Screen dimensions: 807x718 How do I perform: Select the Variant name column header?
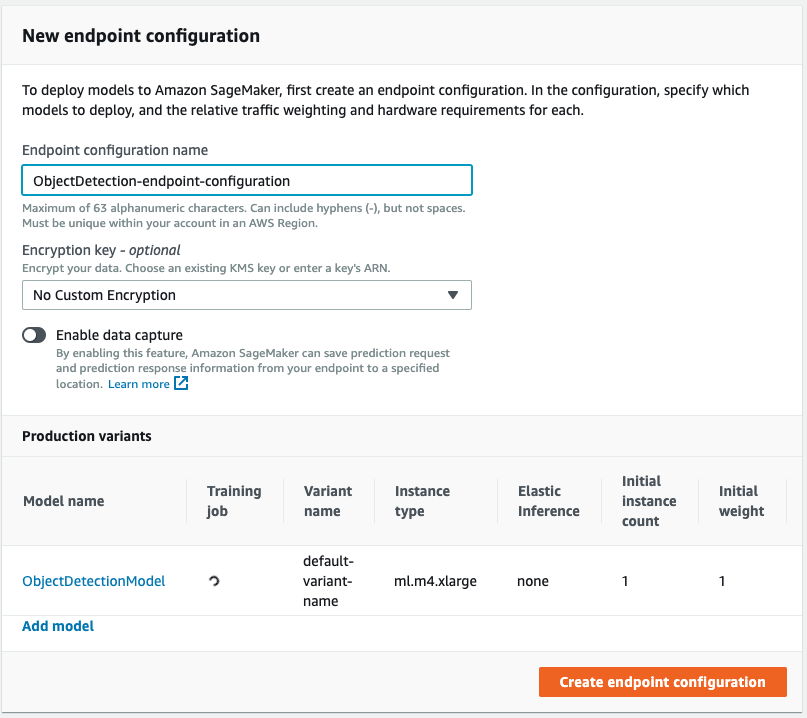[x=328, y=501]
